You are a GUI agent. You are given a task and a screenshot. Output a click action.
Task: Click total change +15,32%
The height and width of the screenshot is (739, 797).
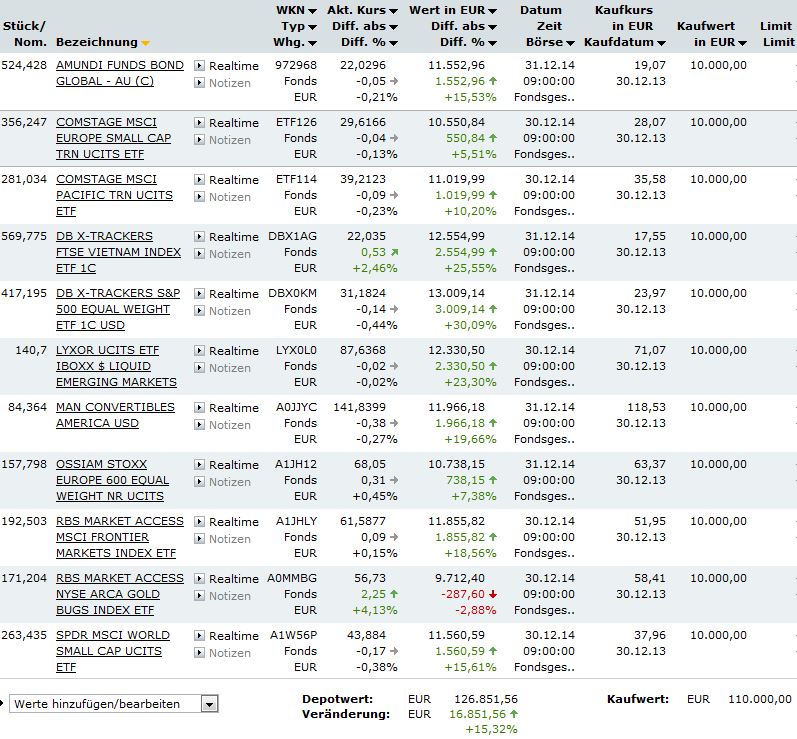click(491, 729)
